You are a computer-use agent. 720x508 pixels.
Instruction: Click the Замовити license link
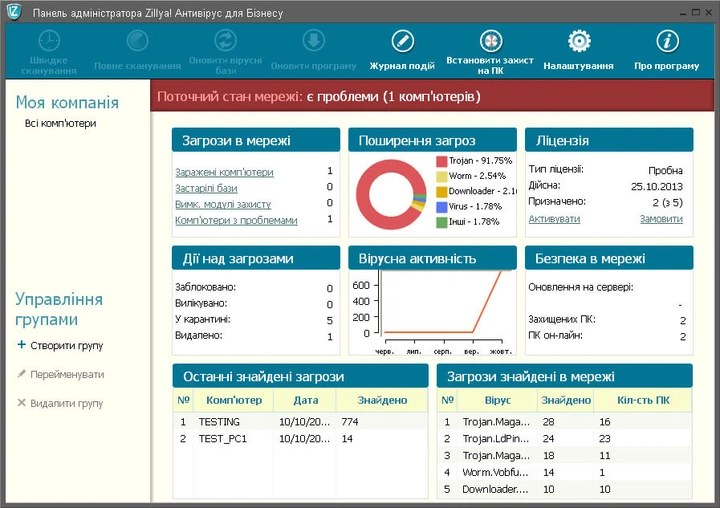tap(661, 218)
